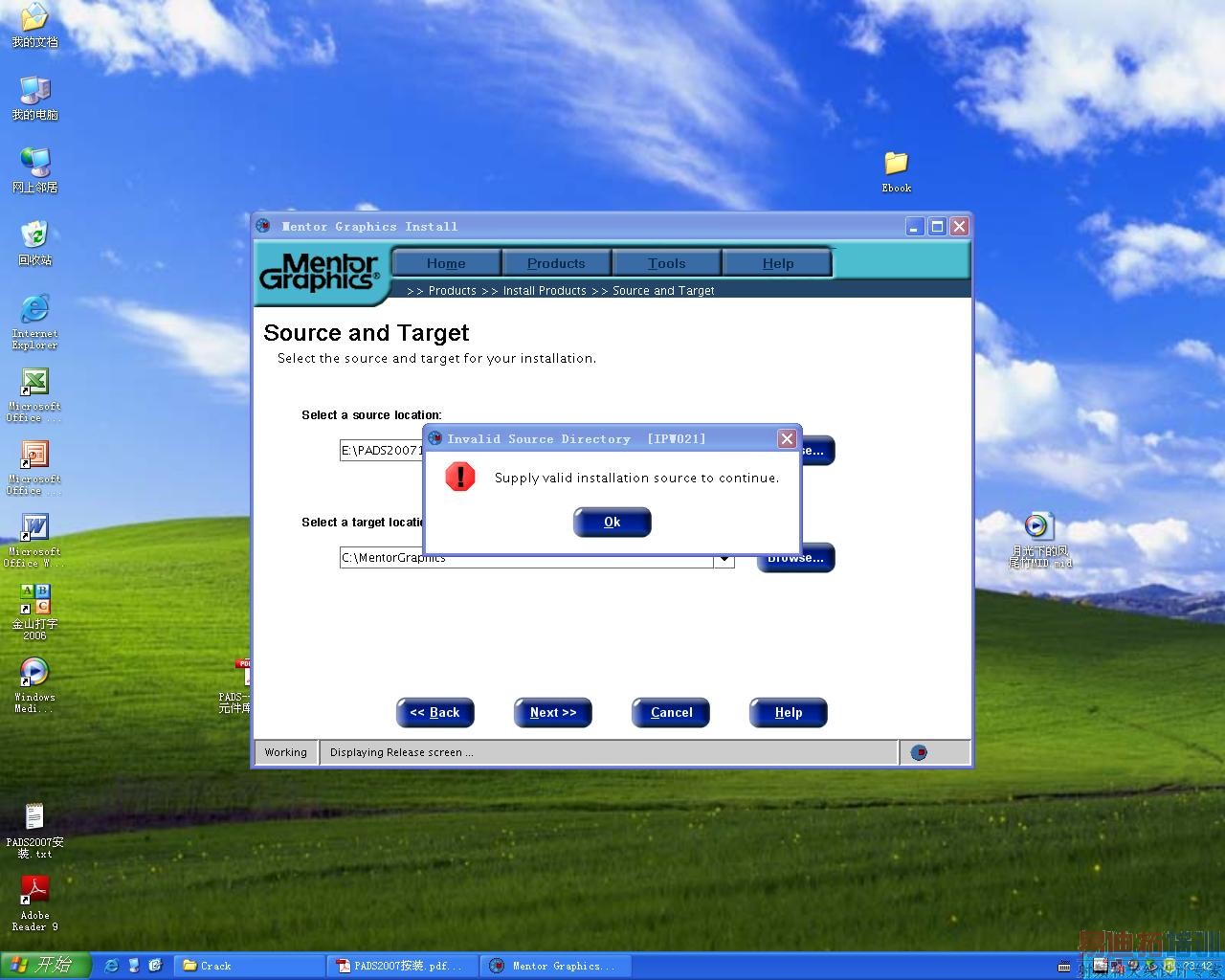Click Browse for the target location
The image size is (1225, 980).
(x=796, y=559)
